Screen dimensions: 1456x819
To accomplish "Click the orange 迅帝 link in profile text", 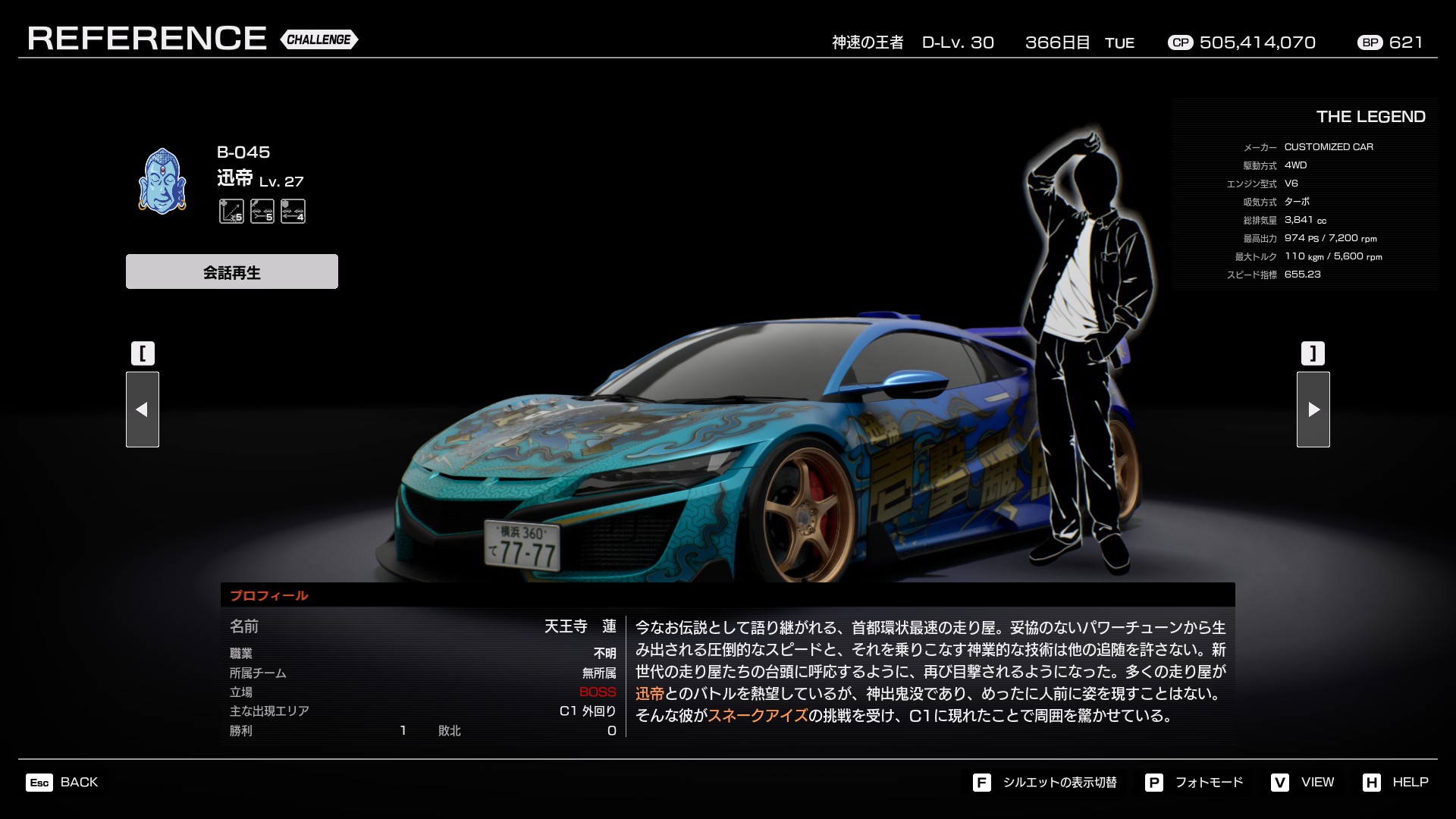I will coord(649,694).
